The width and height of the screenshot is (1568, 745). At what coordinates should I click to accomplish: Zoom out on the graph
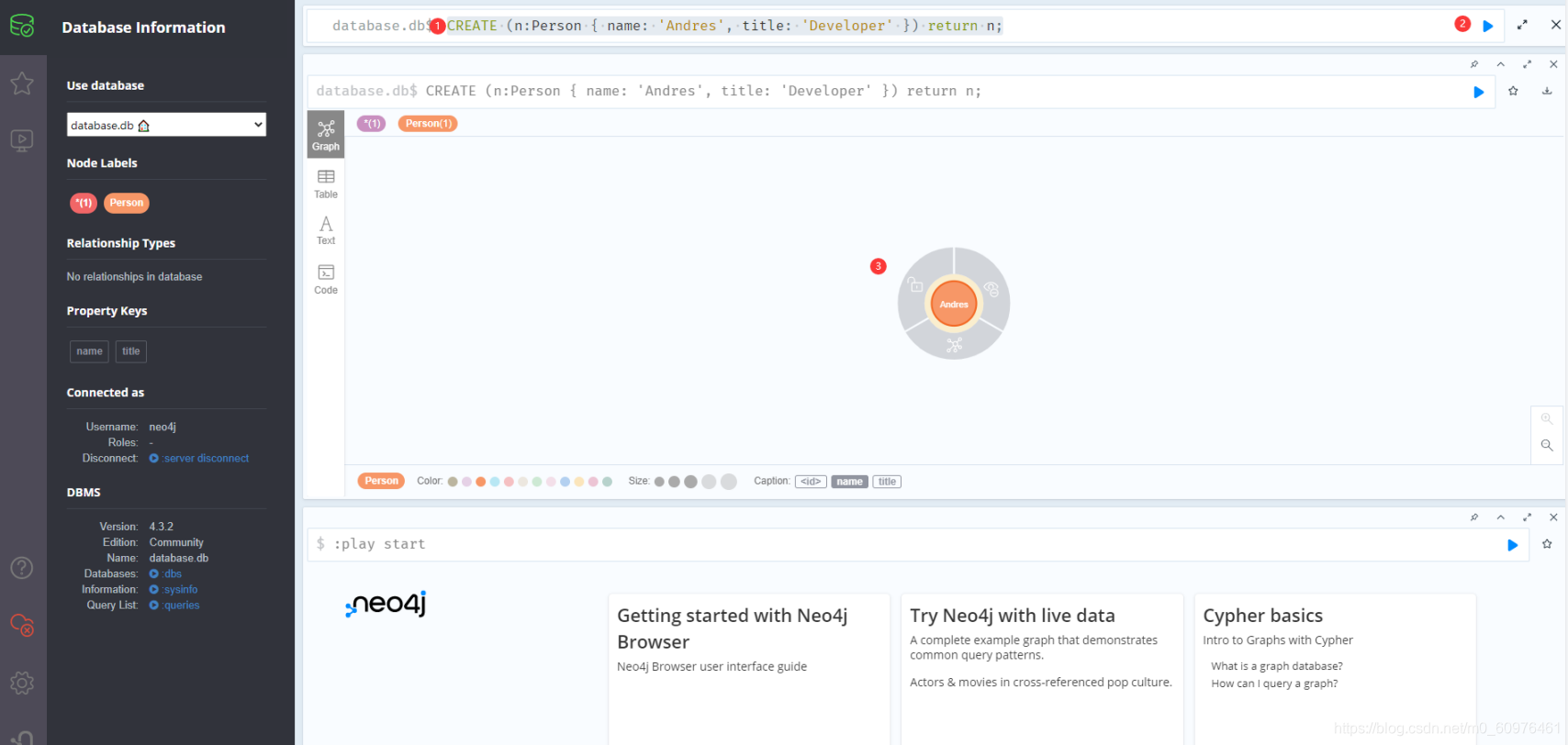pyautogui.click(x=1547, y=445)
